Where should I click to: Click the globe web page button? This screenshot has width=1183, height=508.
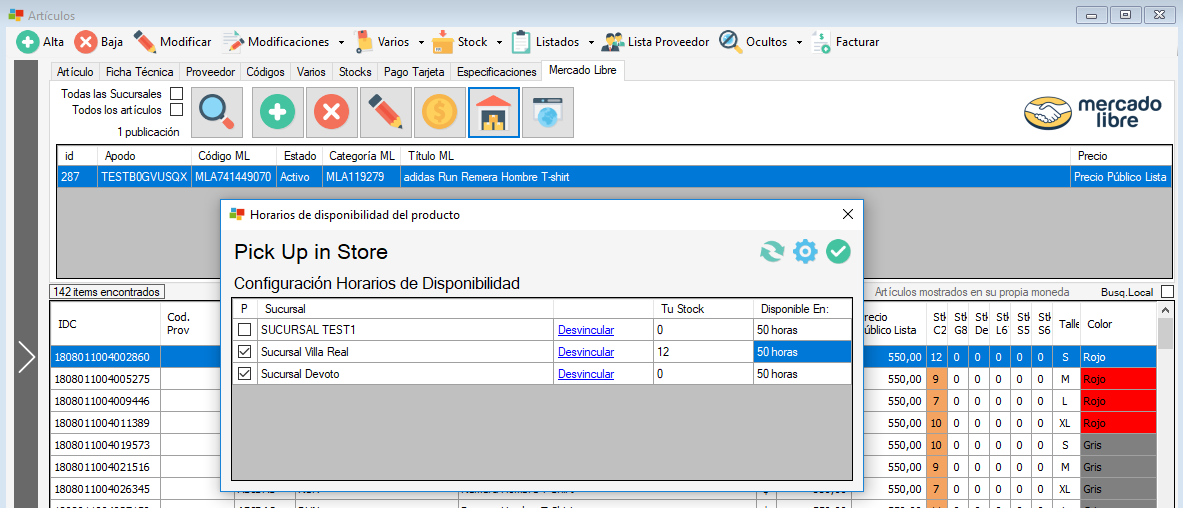point(548,112)
